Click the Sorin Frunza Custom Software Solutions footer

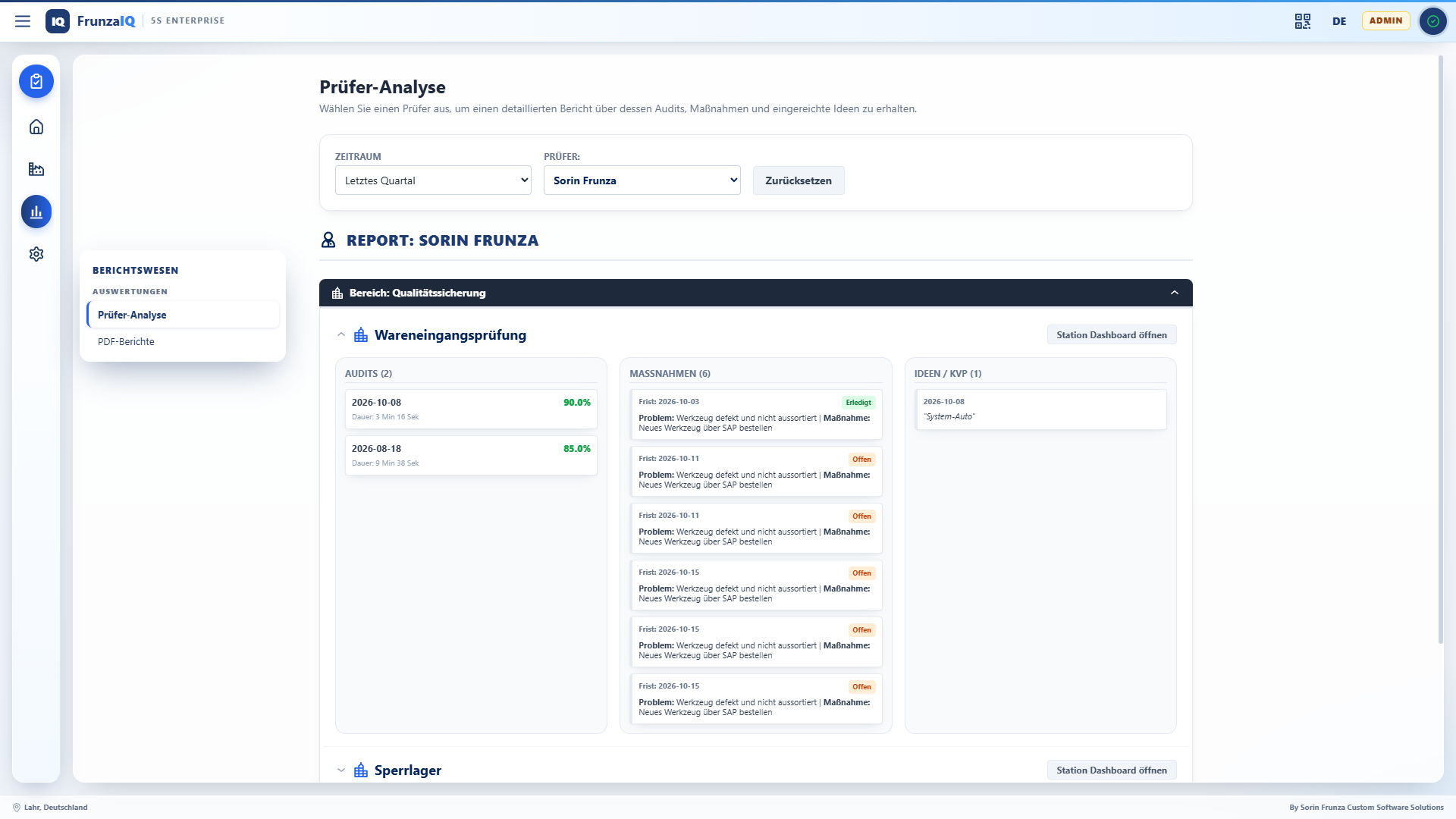(x=1367, y=808)
